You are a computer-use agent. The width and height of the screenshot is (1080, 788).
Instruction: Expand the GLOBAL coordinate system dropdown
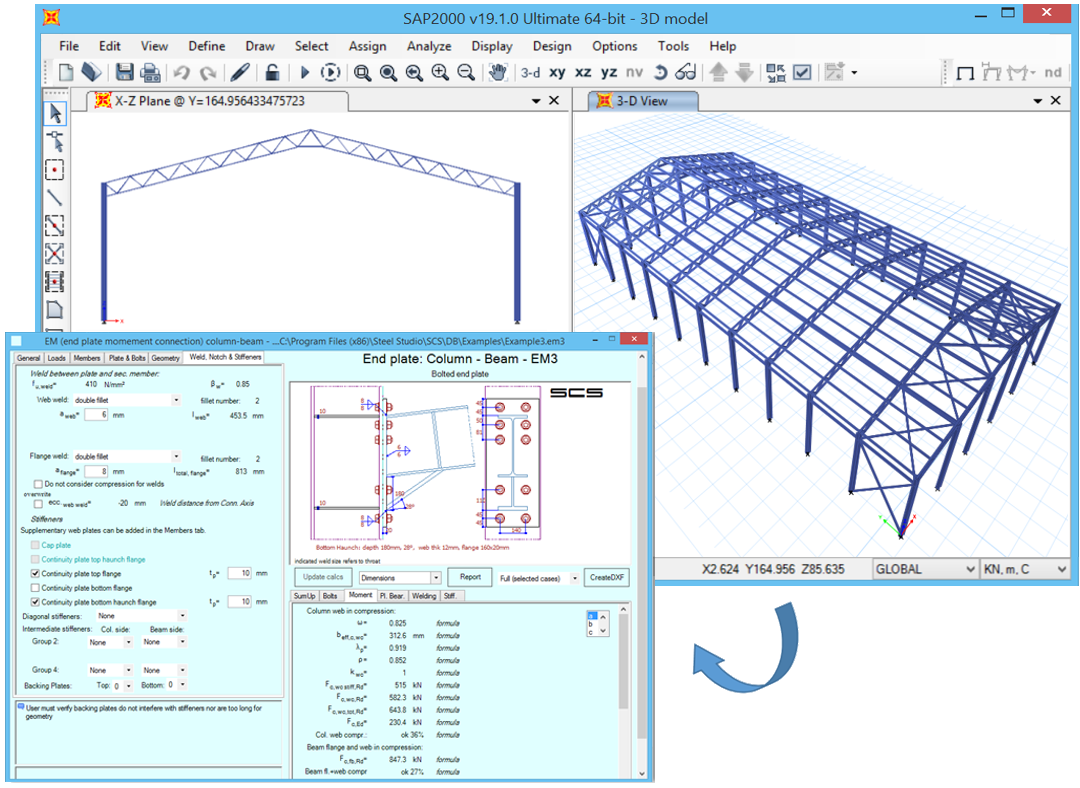(967, 569)
